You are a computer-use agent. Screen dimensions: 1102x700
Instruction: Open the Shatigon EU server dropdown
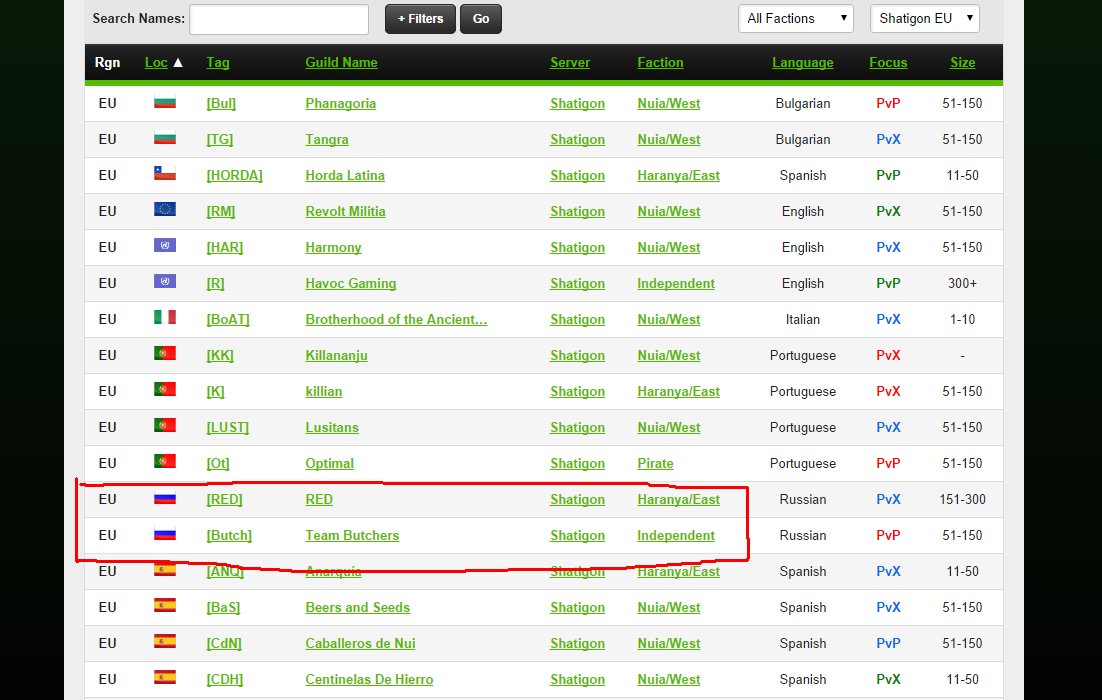tap(924, 18)
